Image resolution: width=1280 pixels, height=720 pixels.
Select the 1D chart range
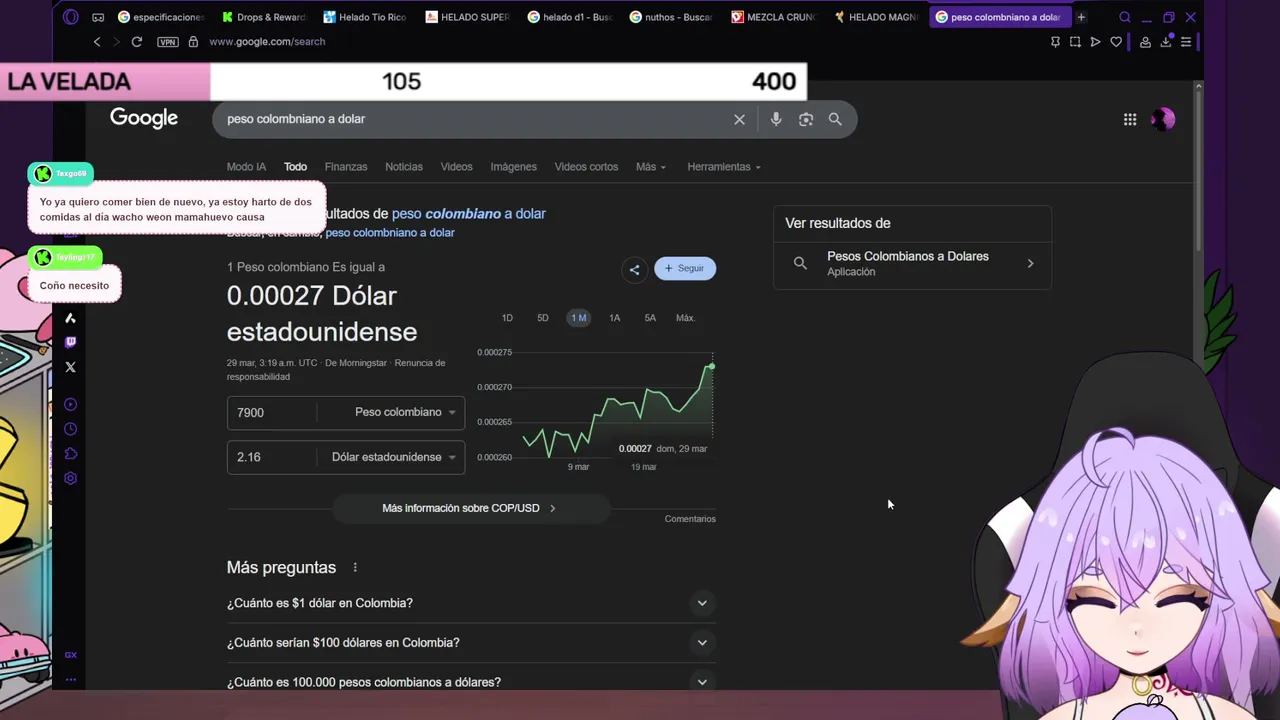tap(507, 318)
